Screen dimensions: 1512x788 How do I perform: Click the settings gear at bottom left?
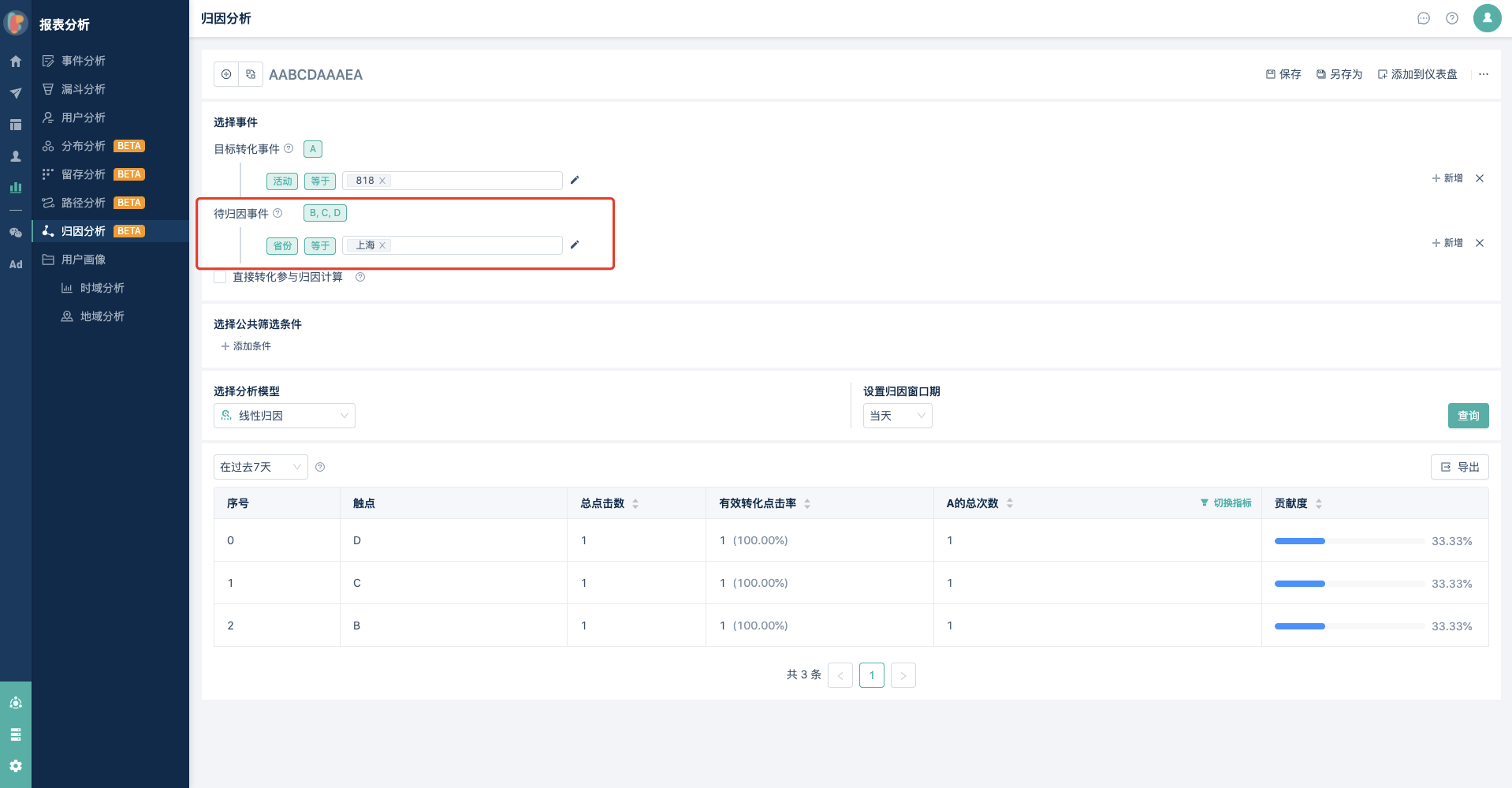[x=16, y=766]
